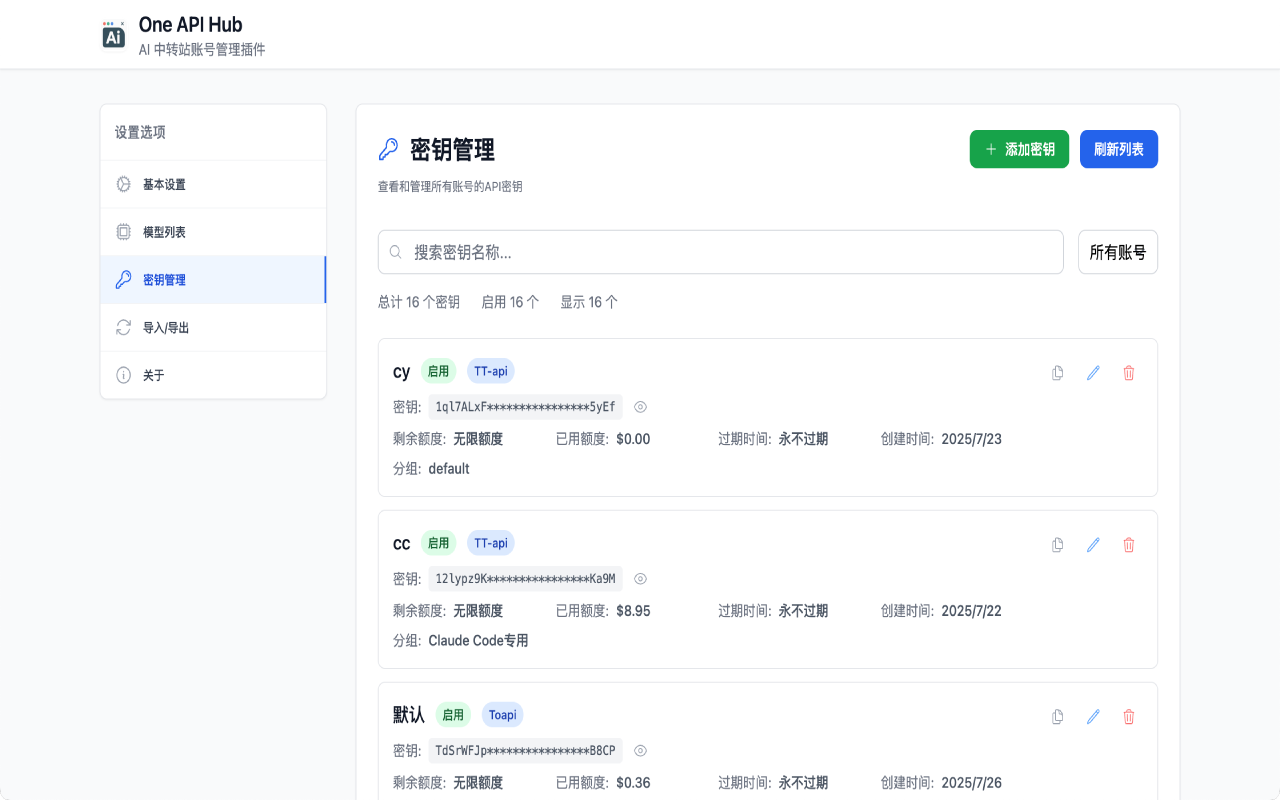Click the 关于 info icon in sidebar

(122, 375)
